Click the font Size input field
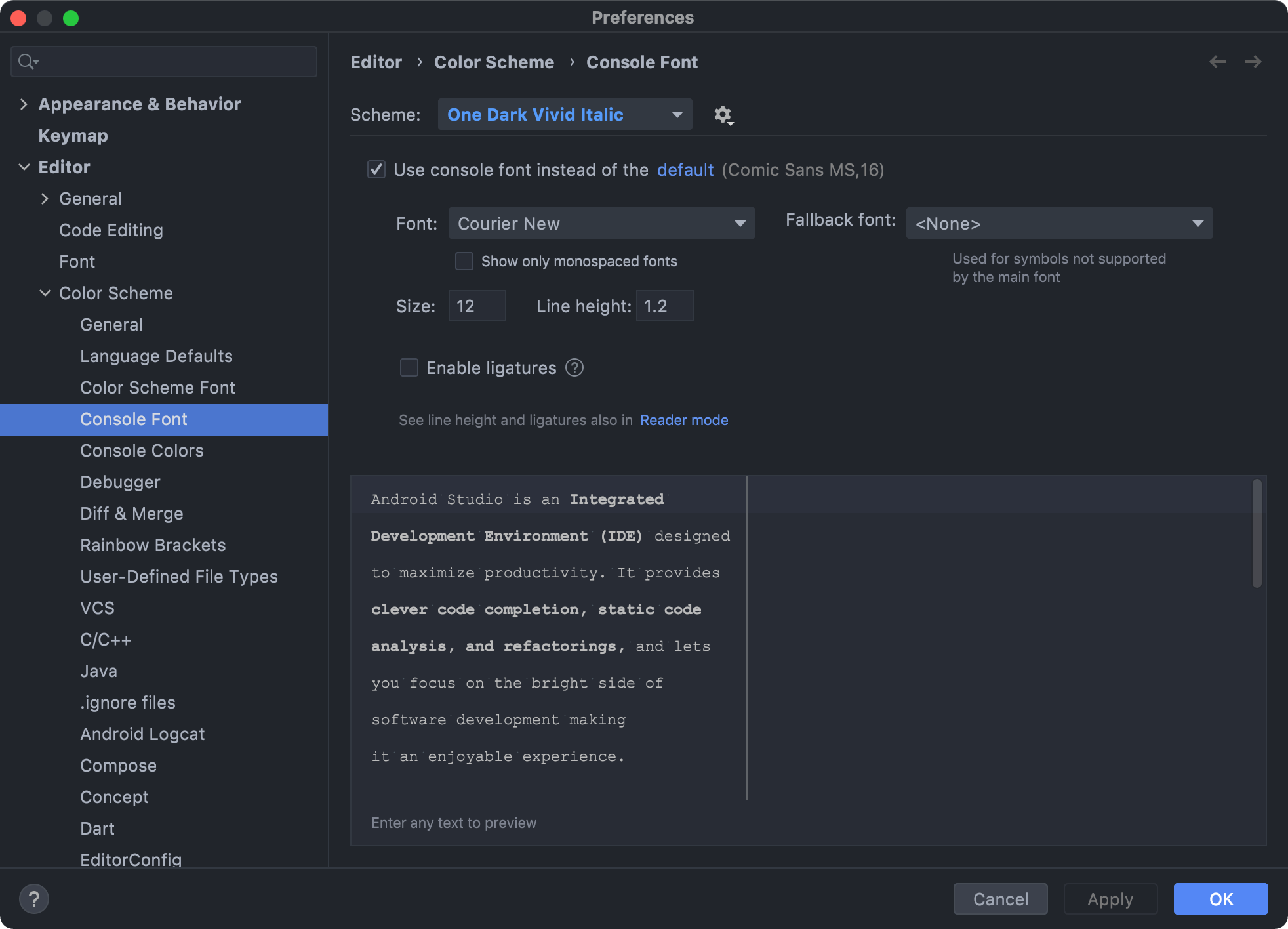This screenshot has height=929, width=1288. click(x=477, y=306)
